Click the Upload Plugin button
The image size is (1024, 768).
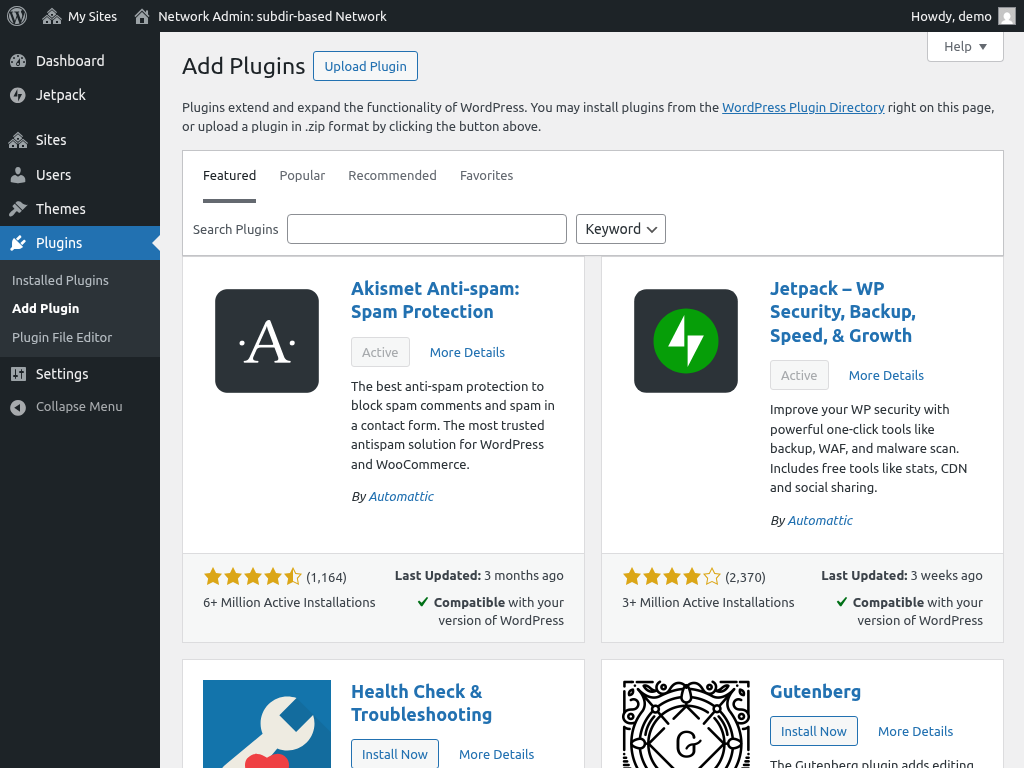365,66
